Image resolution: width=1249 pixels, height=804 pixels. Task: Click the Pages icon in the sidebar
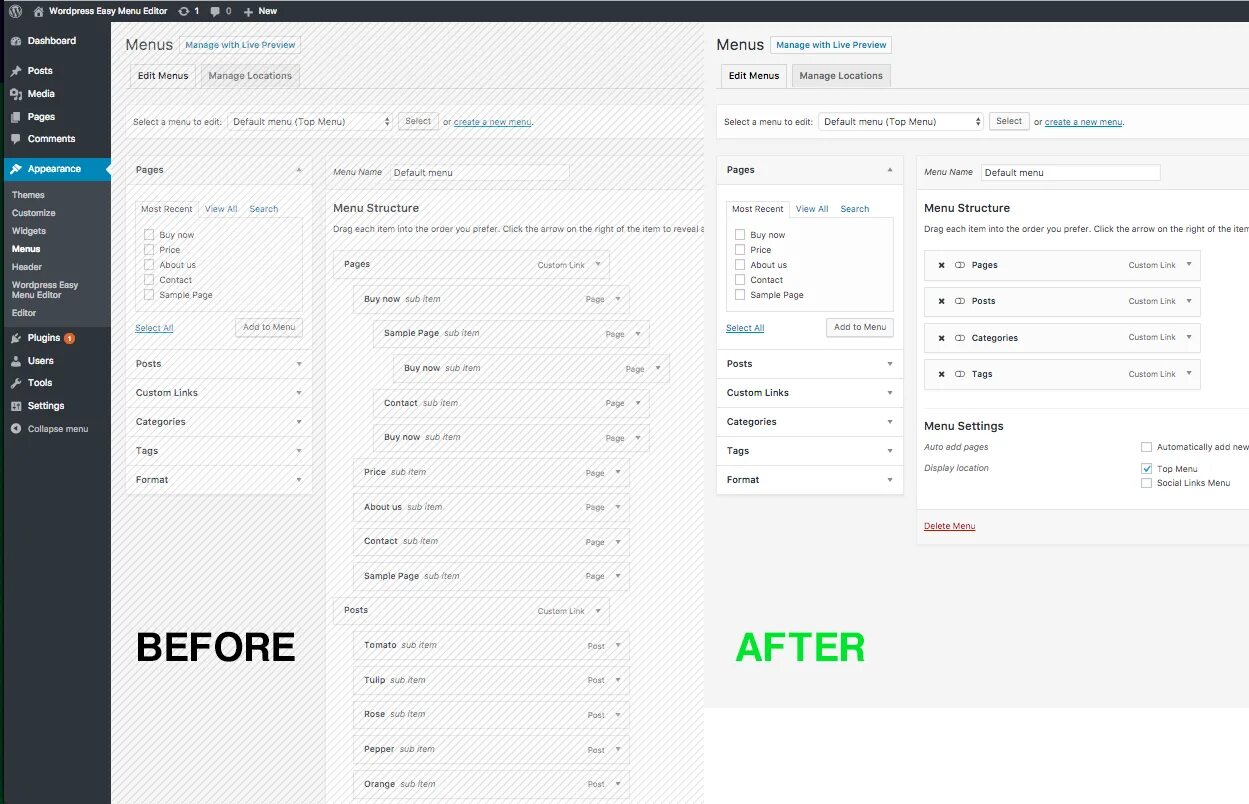16,117
